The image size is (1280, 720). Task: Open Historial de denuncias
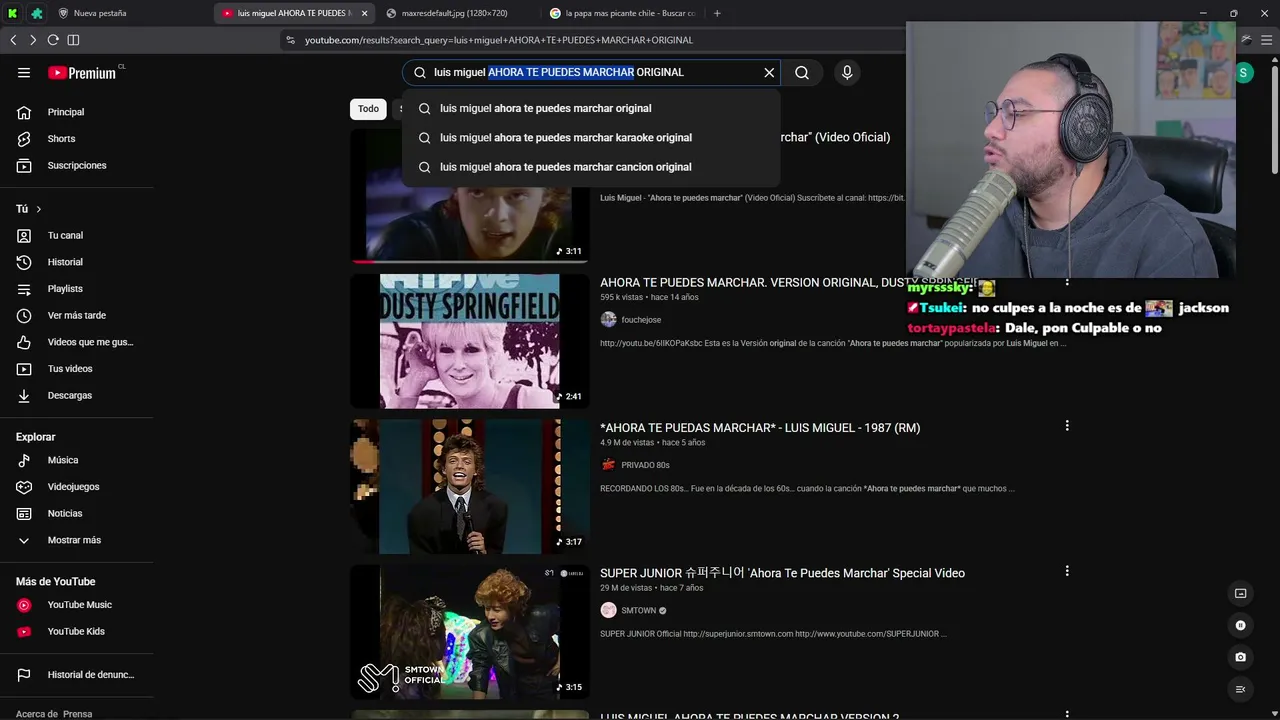tap(77, 675)
